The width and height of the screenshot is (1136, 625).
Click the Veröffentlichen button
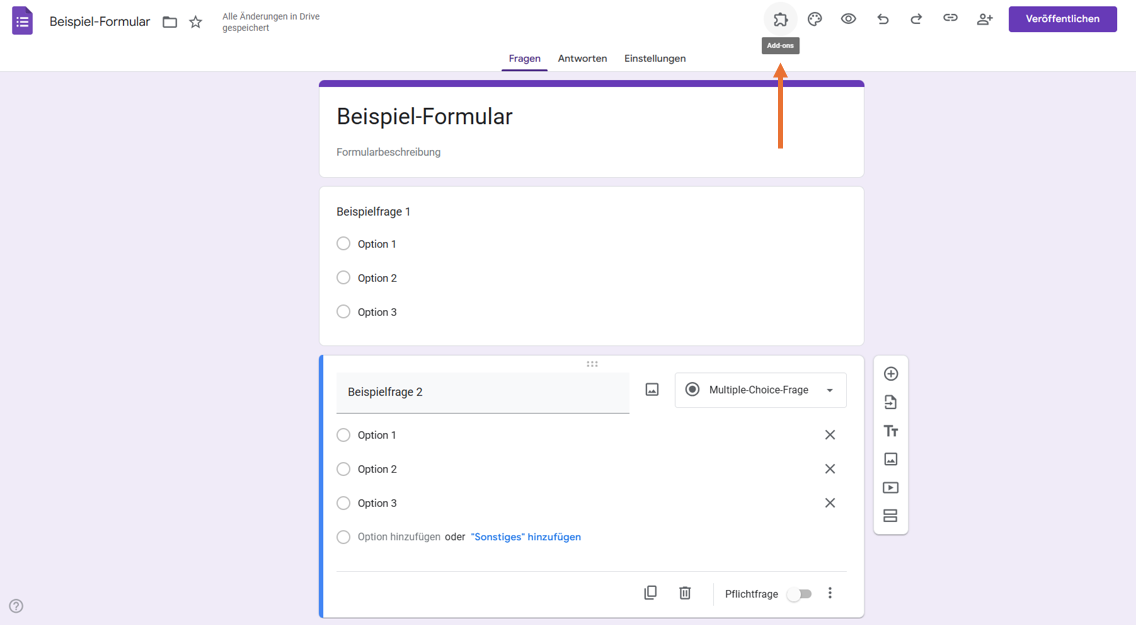click(x=1062, y=19)
